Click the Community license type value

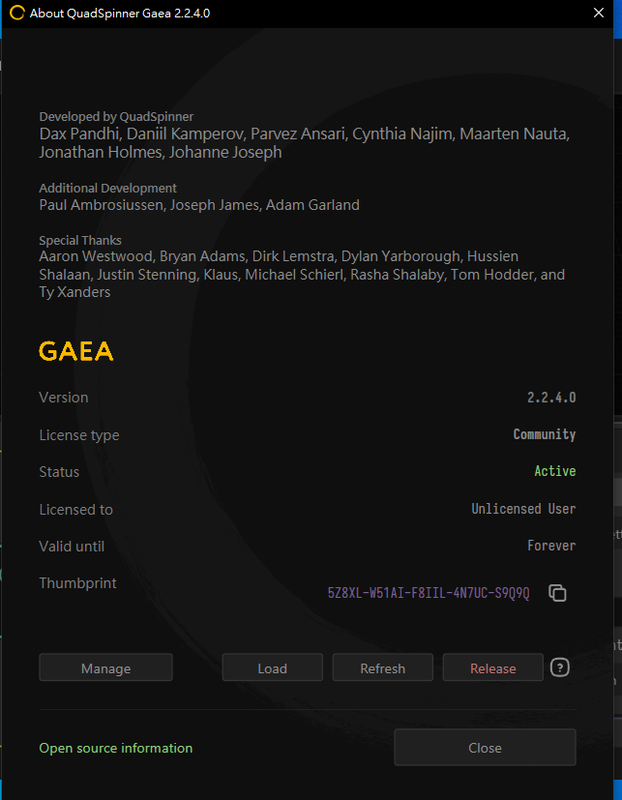click(x=544, y=434)
